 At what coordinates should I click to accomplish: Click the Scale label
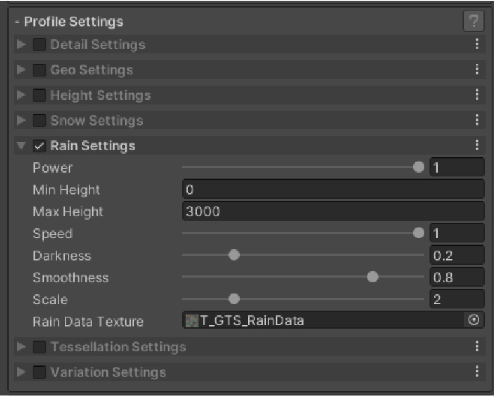pos(50,299)
